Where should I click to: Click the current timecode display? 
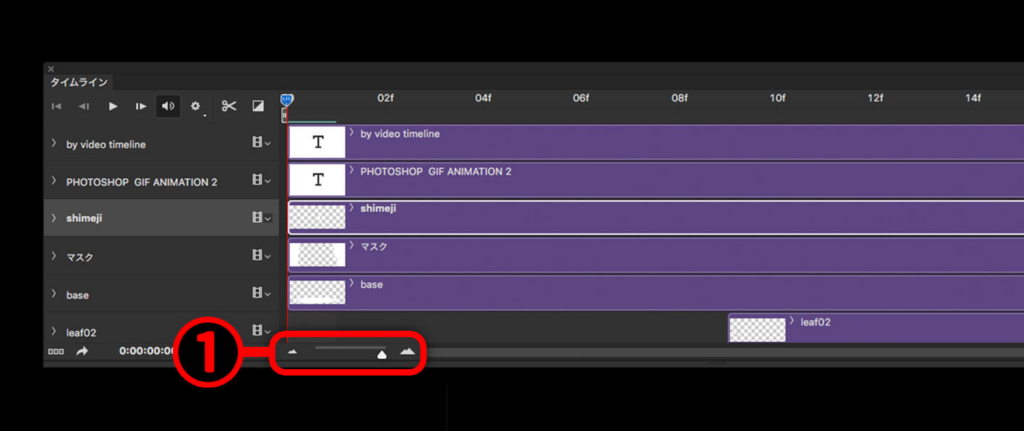145,351
